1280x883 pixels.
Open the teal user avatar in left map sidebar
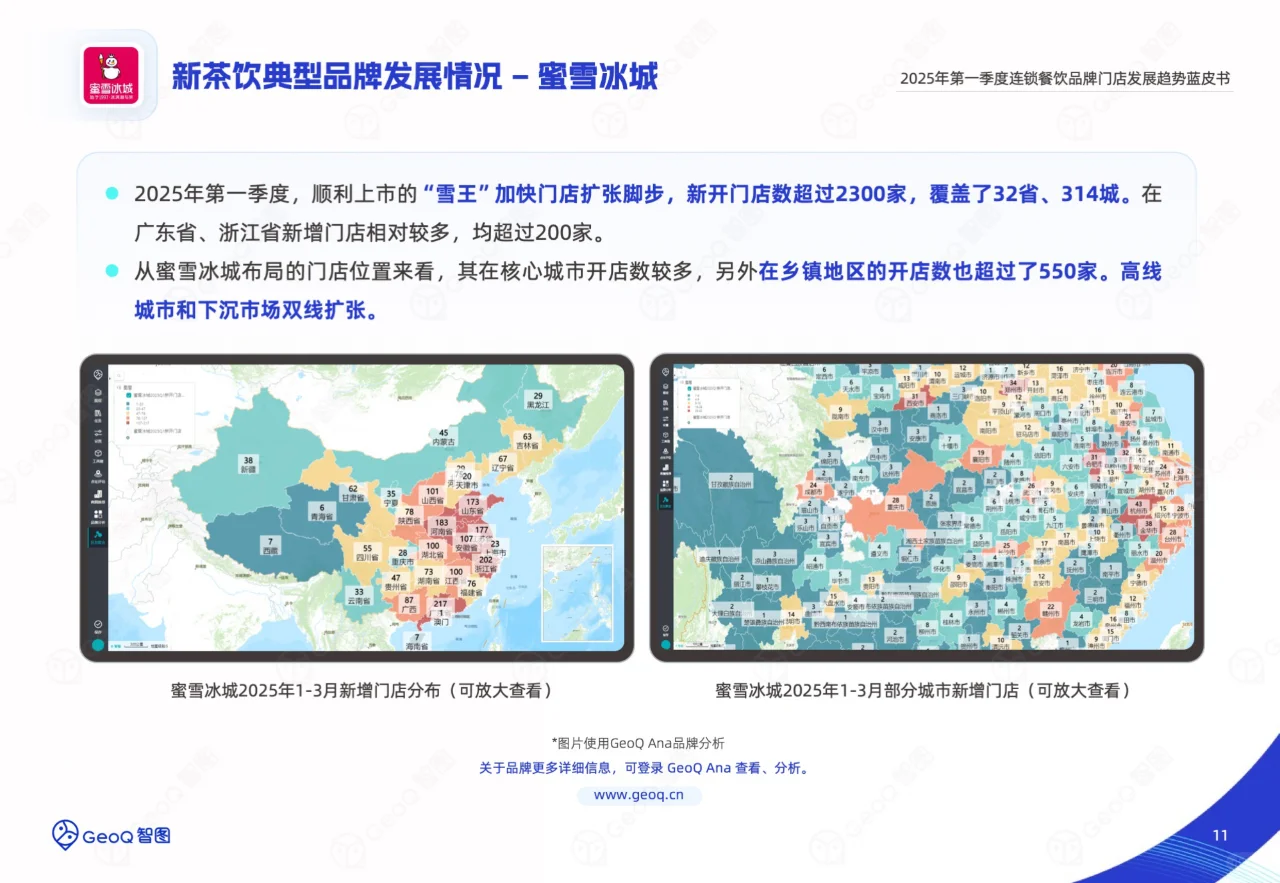click(x=98, y=645)
